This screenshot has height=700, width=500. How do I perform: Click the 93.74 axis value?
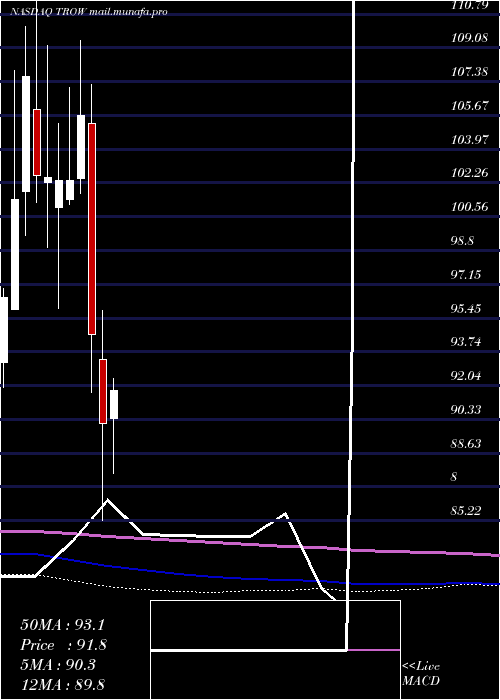tap(466, 342)
